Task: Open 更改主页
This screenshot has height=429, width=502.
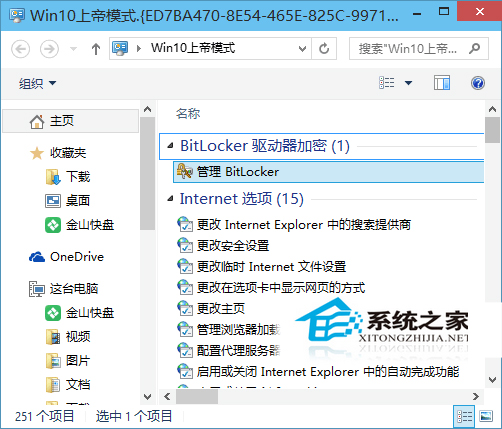Action: (221, 308)
